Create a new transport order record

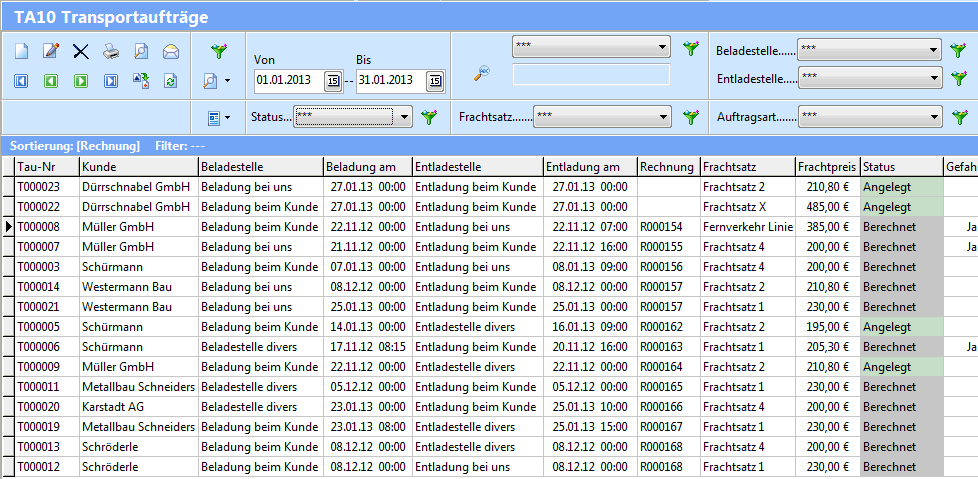coord(22,51)
